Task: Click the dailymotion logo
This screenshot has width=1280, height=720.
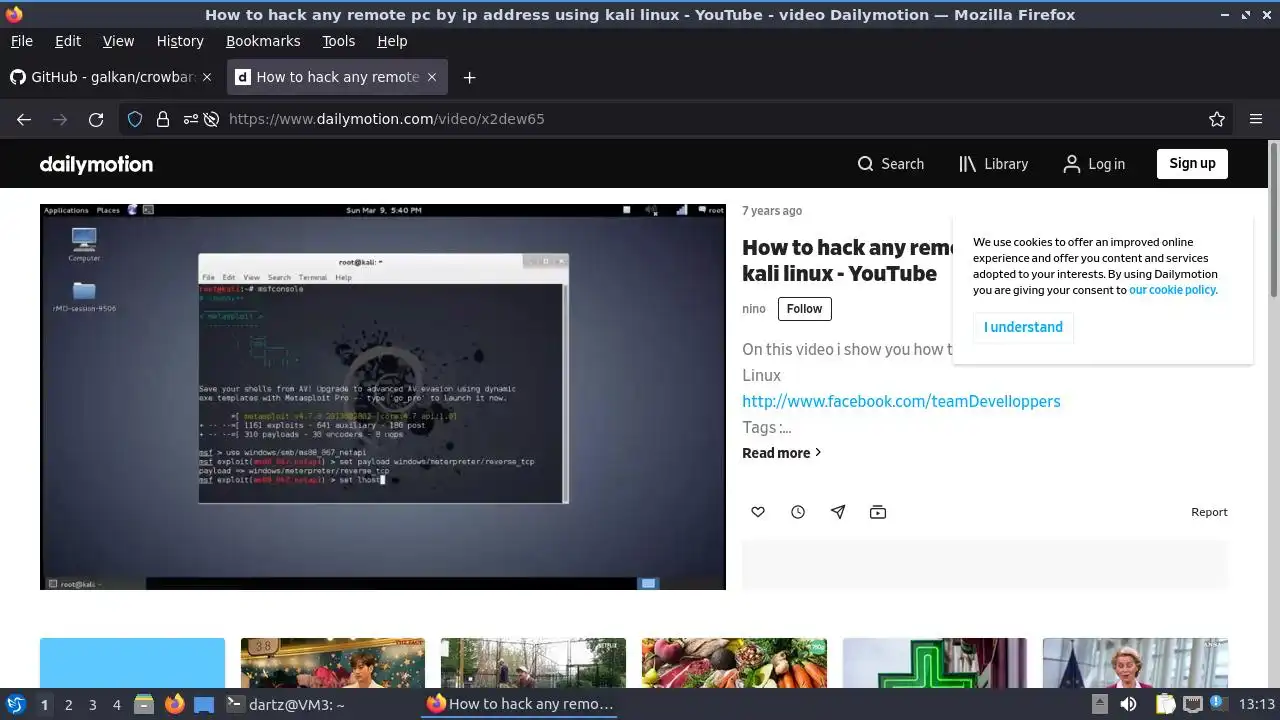Action: point(96,164)
